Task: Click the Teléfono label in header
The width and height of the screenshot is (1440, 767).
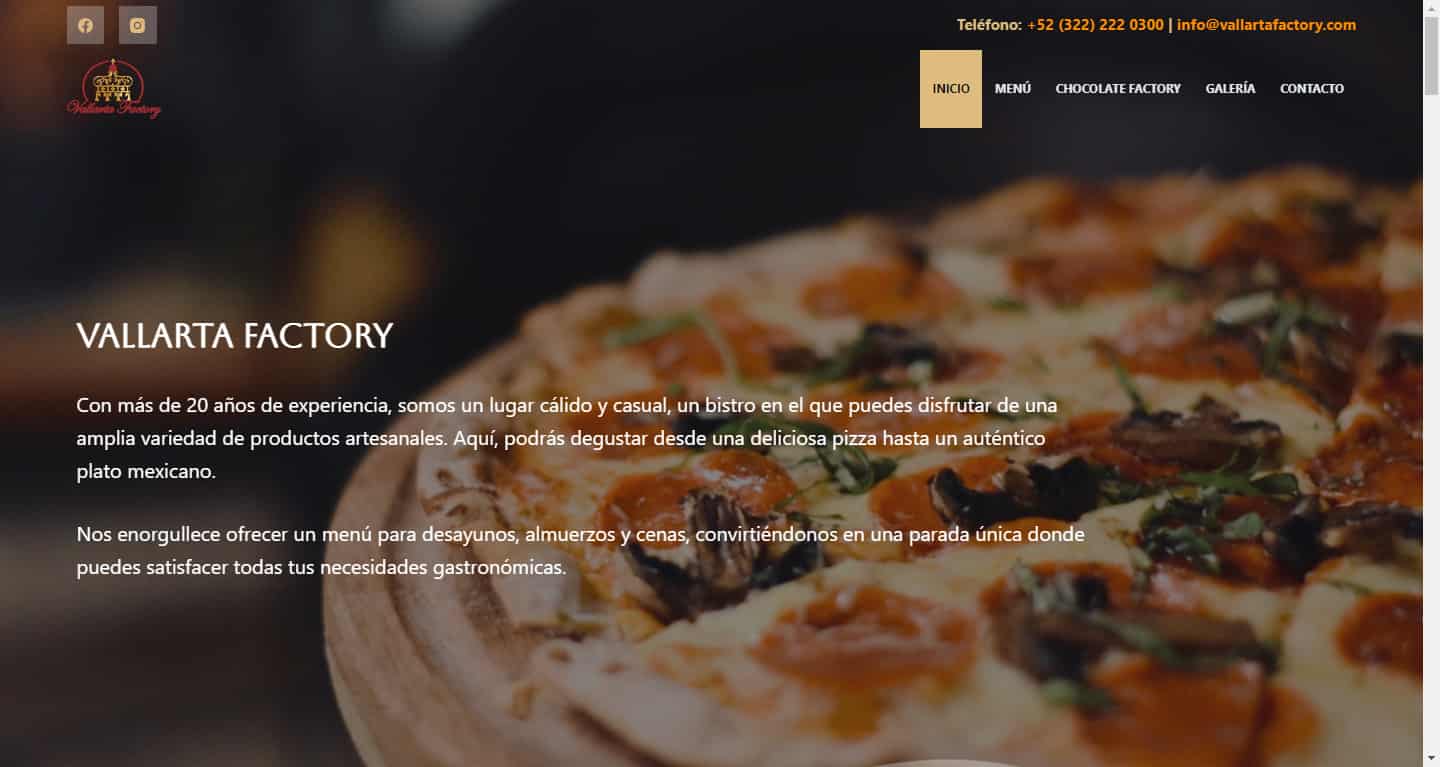Action: 989,25
